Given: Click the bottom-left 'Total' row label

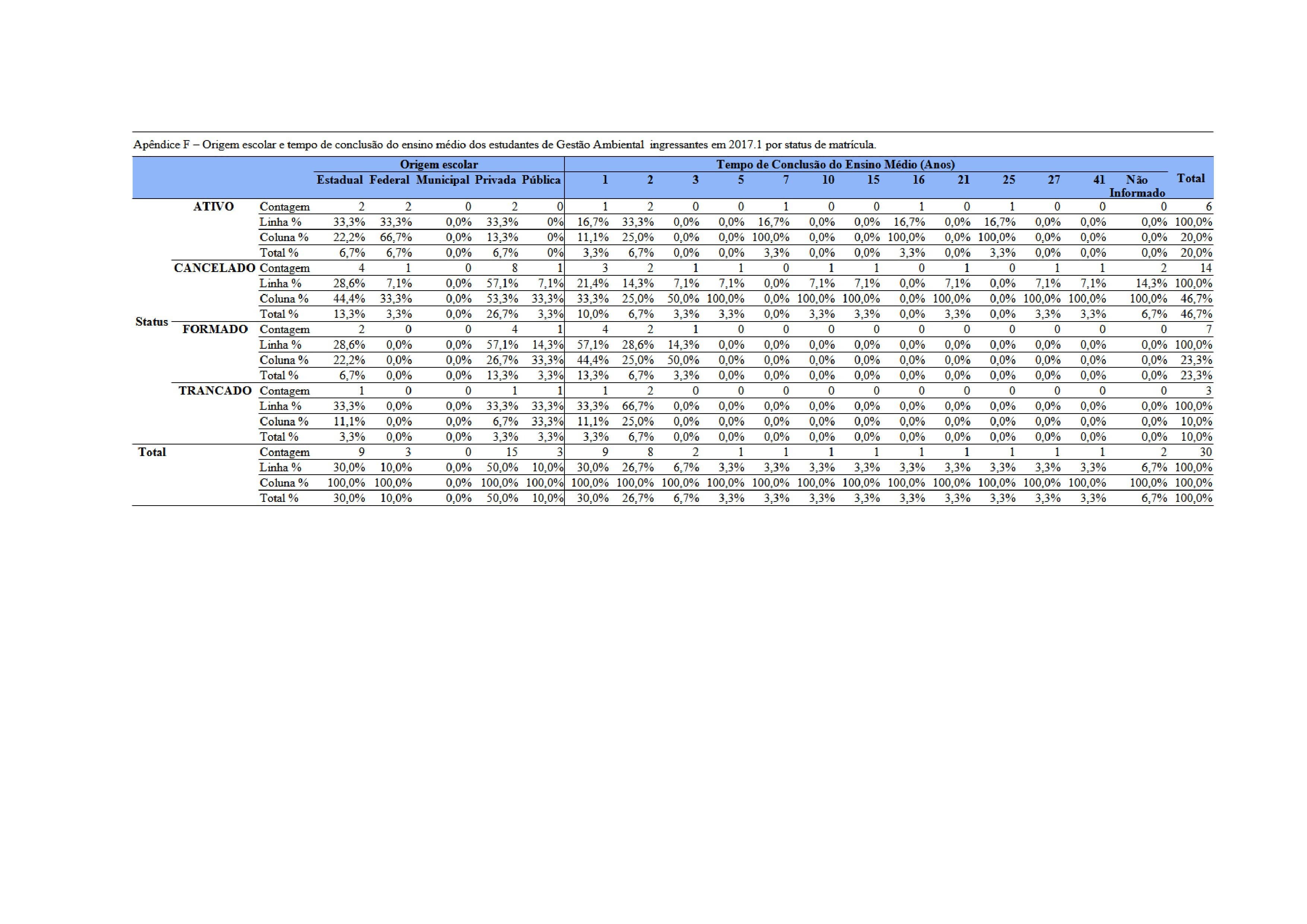Looking at the screenshot, I should (152, 452).
